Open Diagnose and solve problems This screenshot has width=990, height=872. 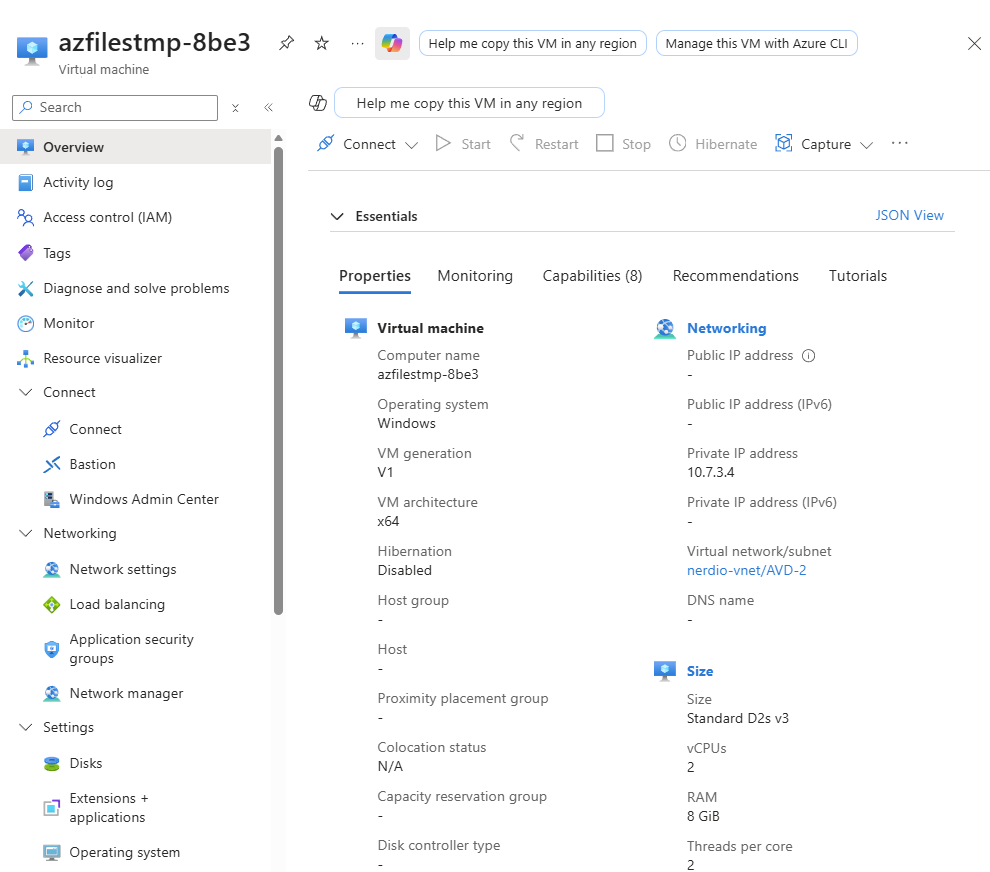(x=136, y=289)
